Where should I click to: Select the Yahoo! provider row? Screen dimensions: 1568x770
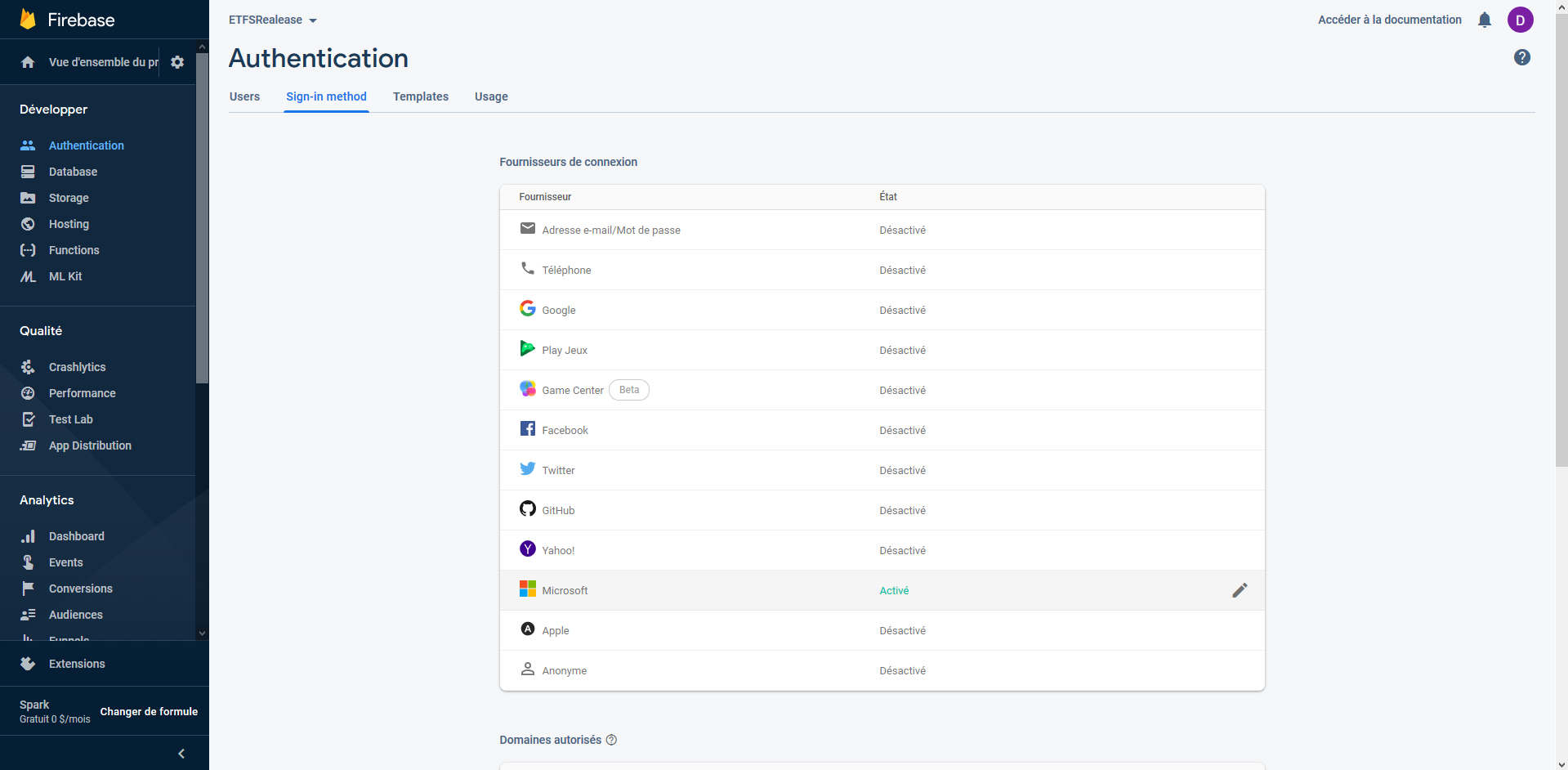(882, 550)
